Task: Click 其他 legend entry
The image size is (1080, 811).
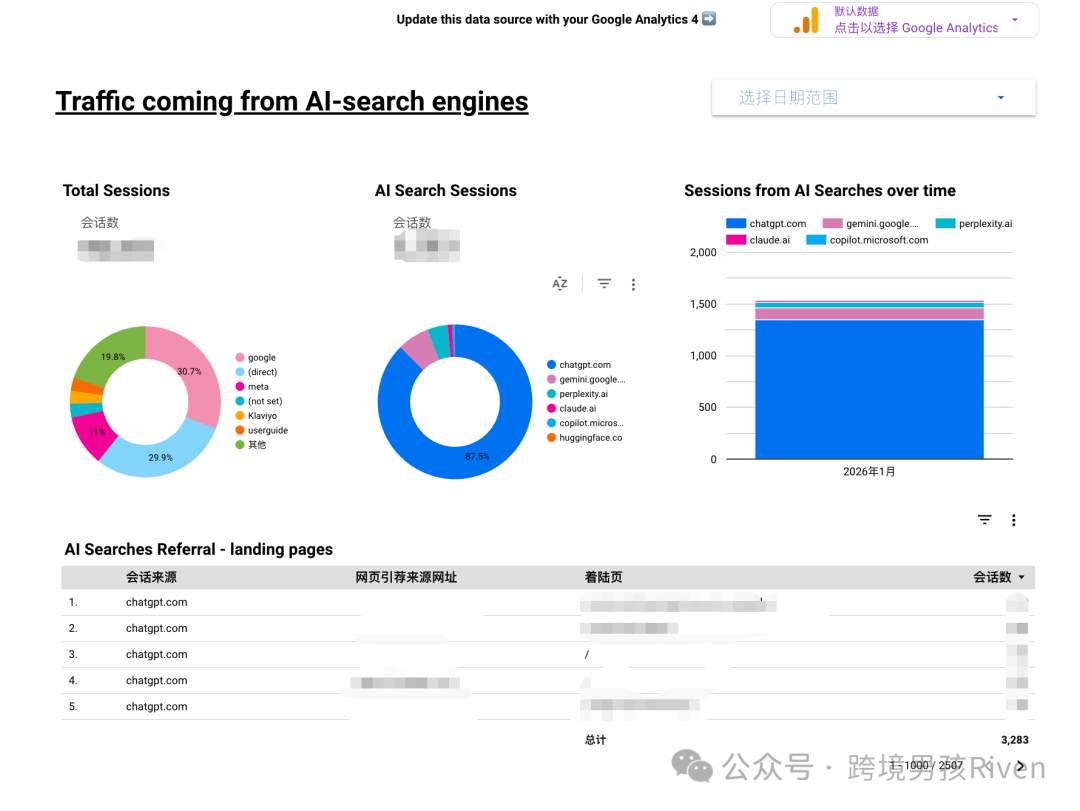Action: tap(251, 444)
